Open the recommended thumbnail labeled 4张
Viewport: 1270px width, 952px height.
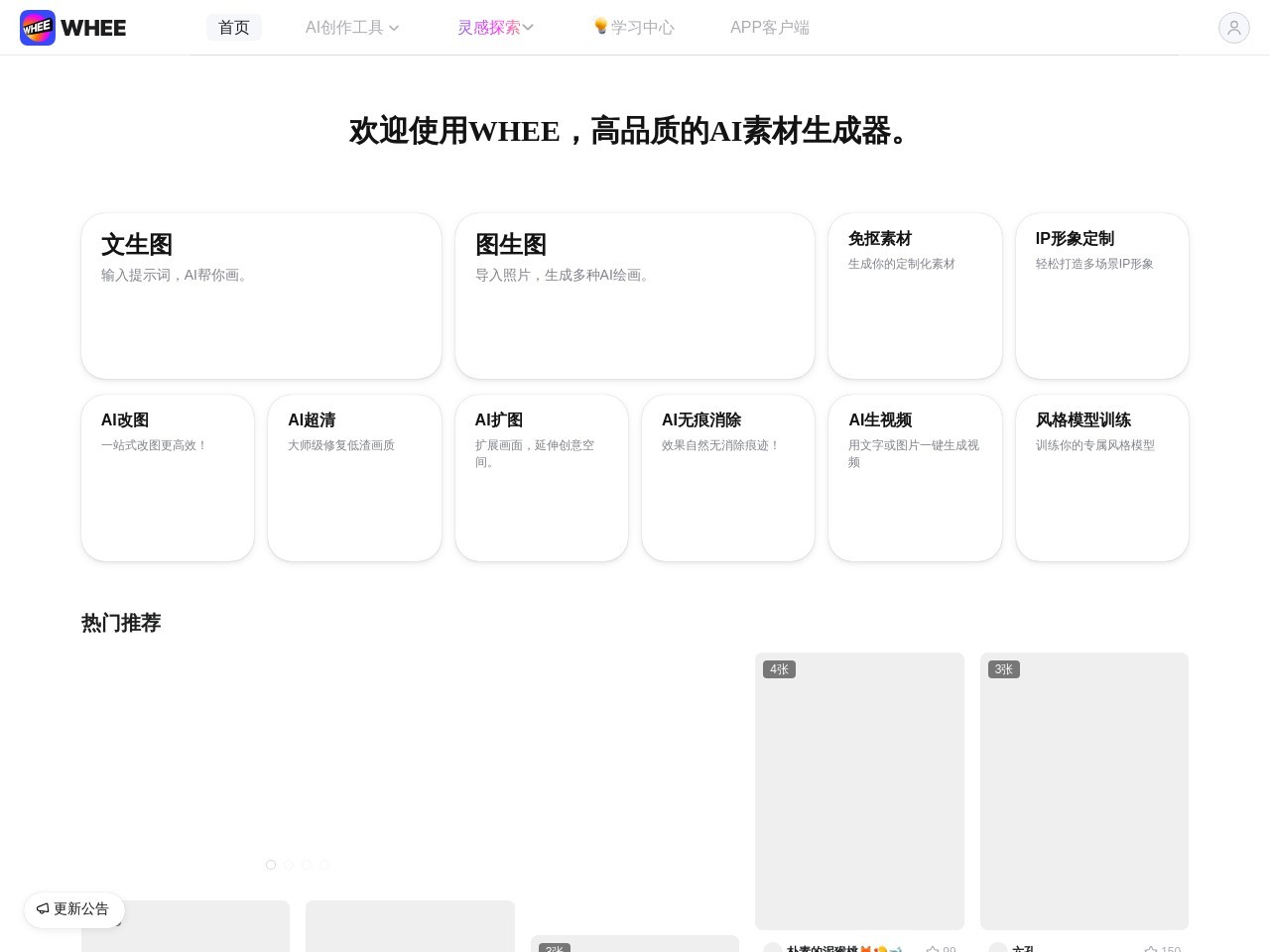pyautogui.click(x=859, y=791)
